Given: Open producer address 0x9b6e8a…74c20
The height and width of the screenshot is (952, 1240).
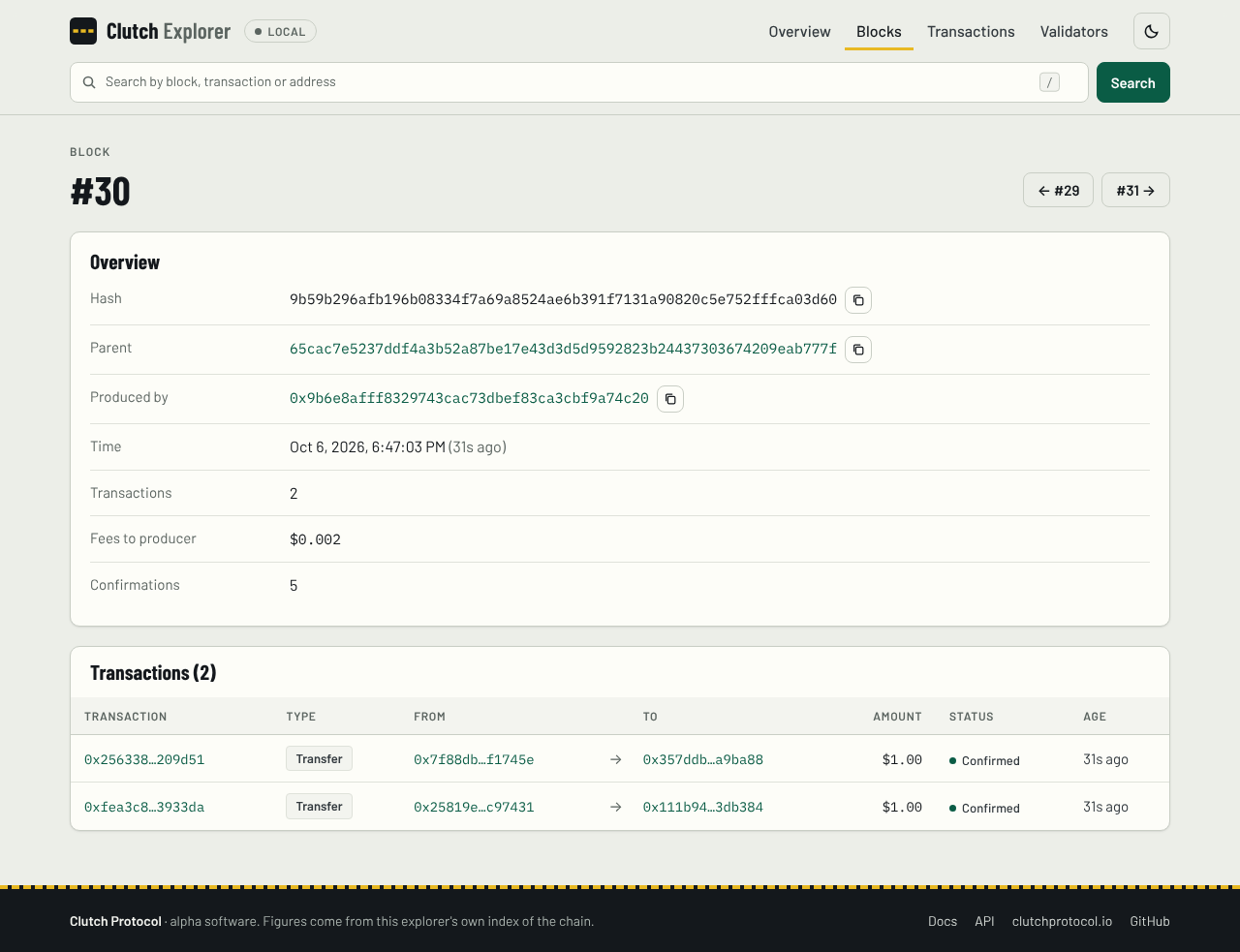Looking at the screenshot, I should tap(469, 398).
